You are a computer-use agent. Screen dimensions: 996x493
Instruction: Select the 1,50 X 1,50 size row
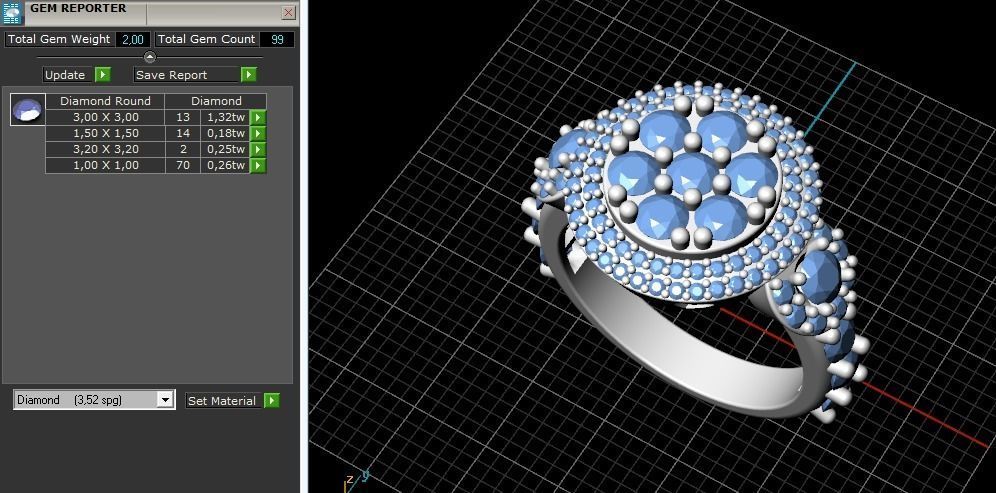pyautogui.click(x=105, y=133)
